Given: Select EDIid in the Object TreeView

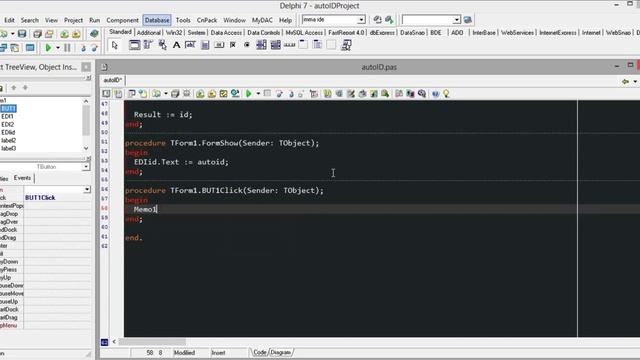Looking at the screenshot, I should (8, 133).
